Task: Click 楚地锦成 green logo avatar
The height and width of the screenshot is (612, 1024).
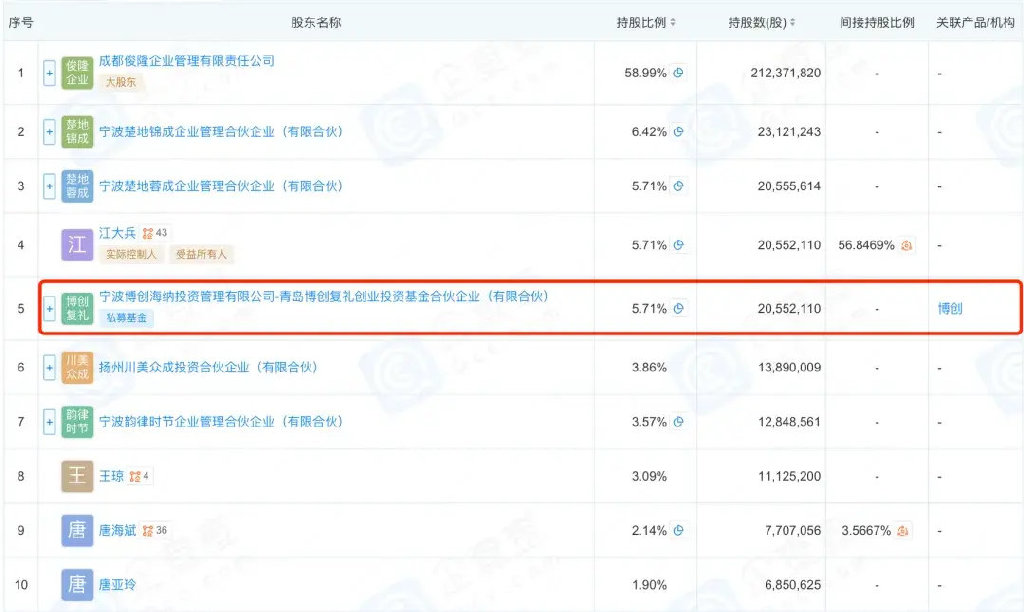Action: [77, 131]
